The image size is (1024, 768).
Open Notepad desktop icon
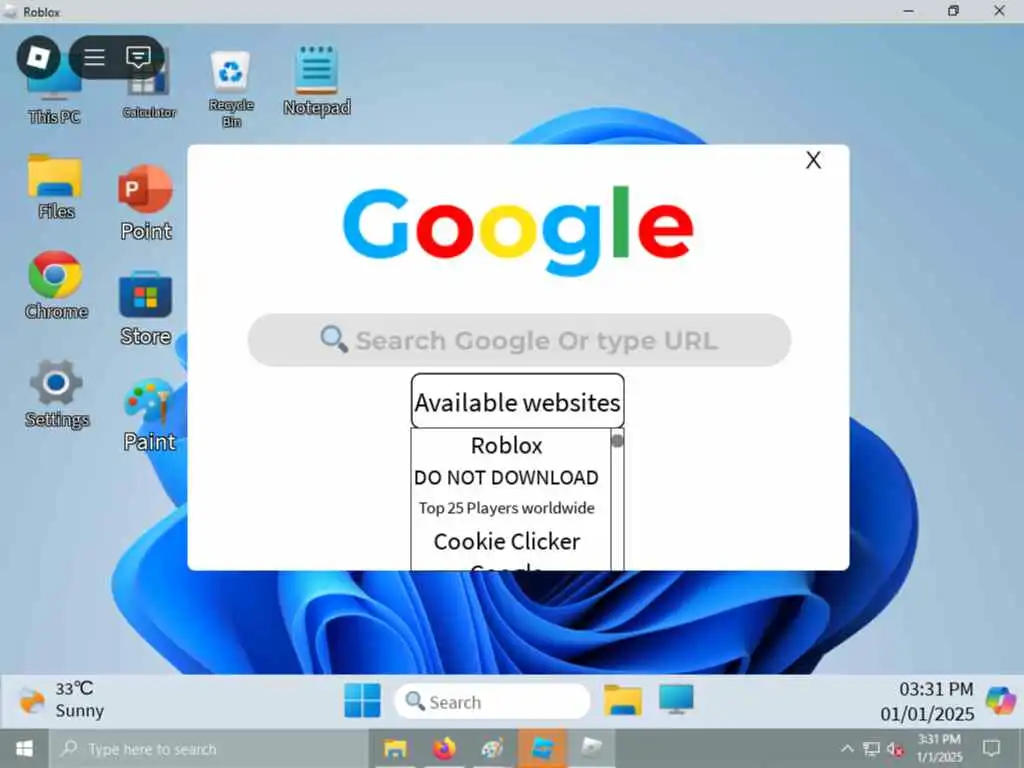tap(317, 81)
